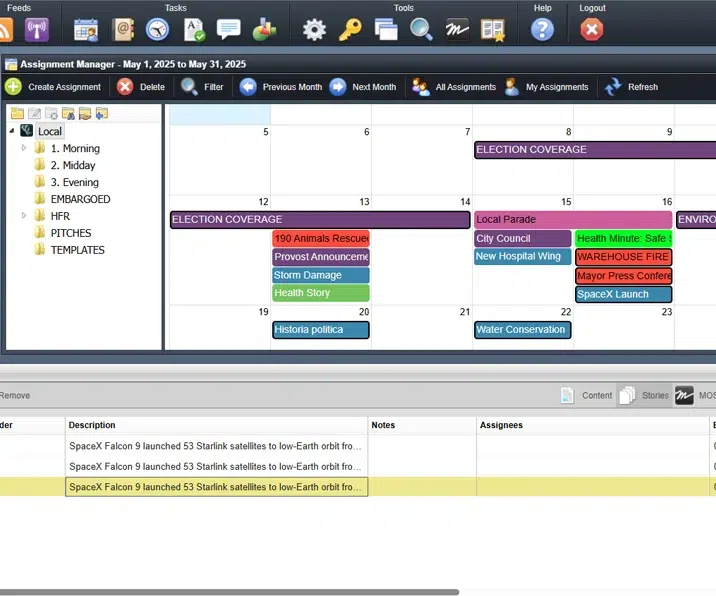Viewport: 716px width, 596px height.
Task: Click the Delete button
Action: pos(141,87)
